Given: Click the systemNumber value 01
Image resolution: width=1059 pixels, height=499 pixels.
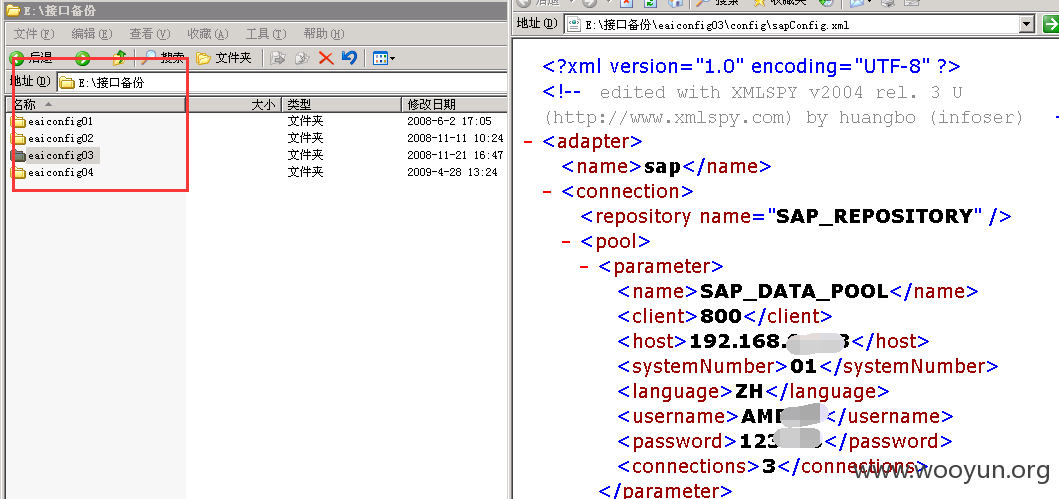Looking at the screenshot, I should 804,367.
